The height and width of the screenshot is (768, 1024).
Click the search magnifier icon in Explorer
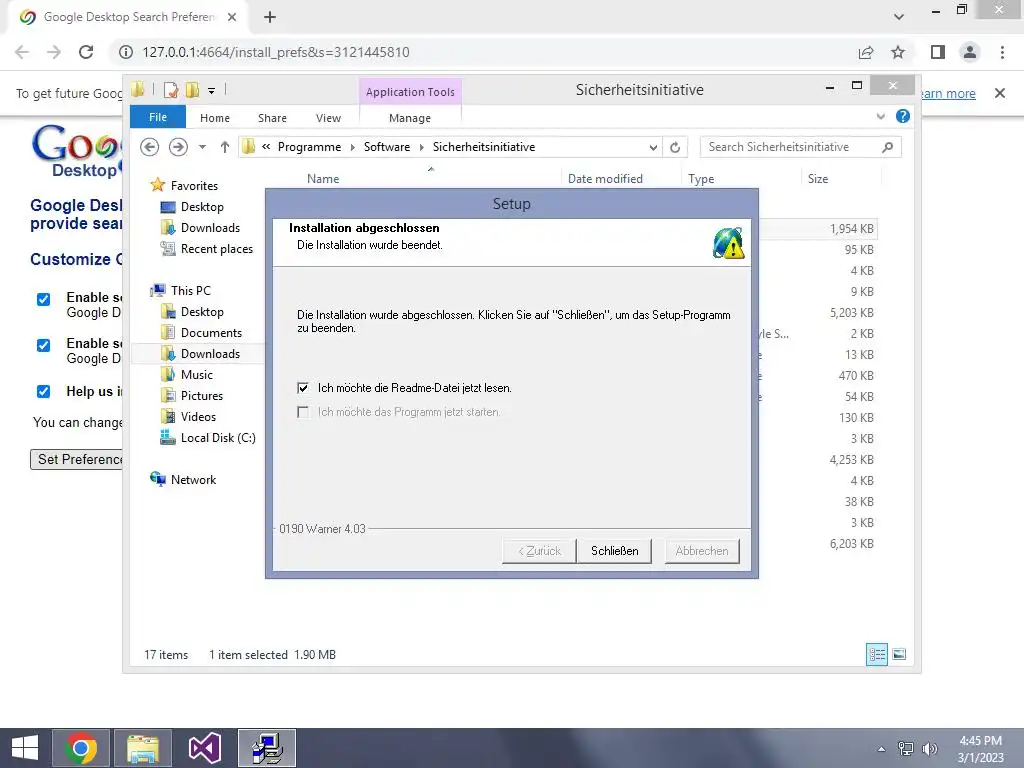click(x=887, y=147)
